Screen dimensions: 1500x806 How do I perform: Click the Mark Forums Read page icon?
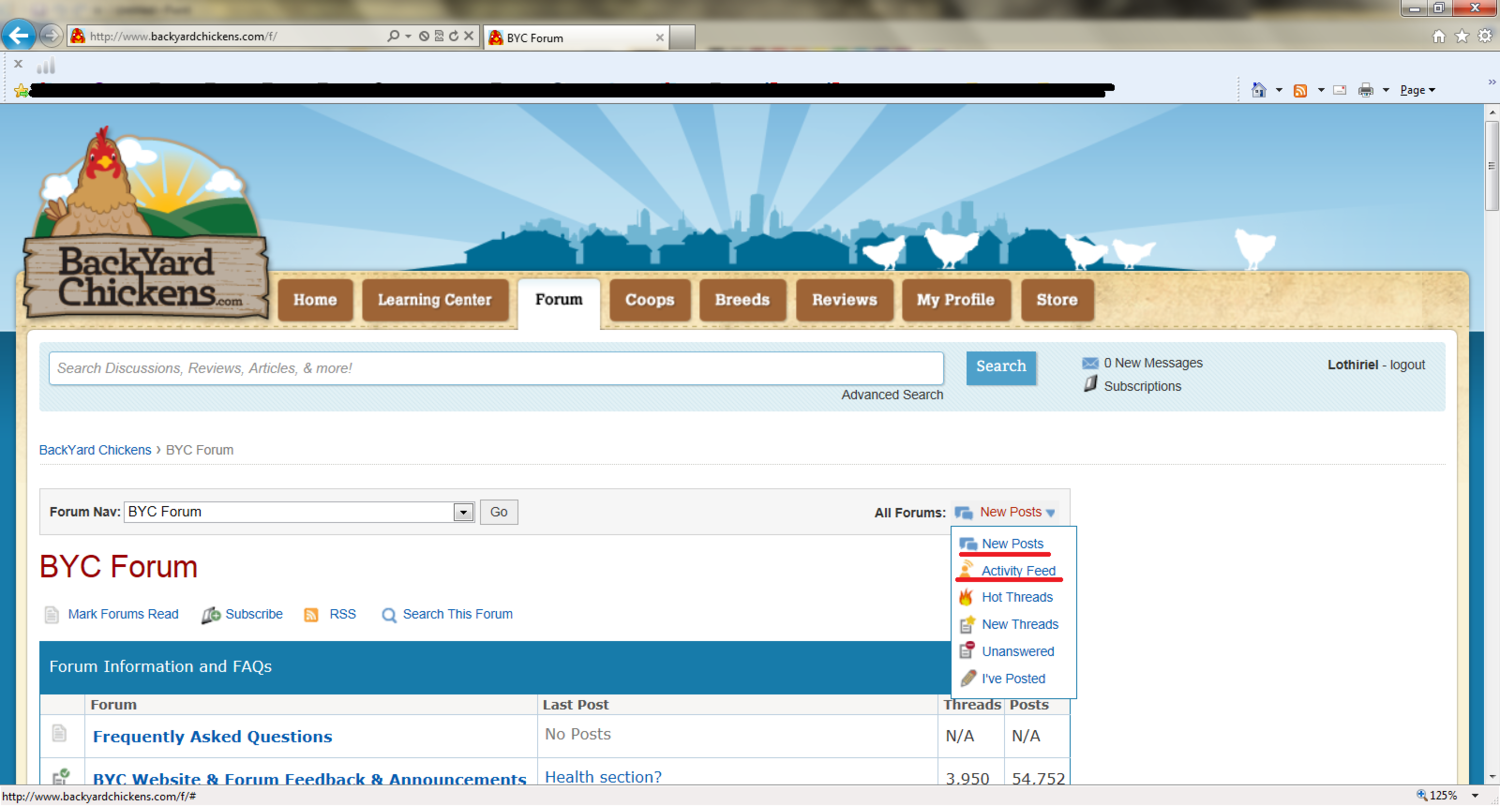(52, 615)
